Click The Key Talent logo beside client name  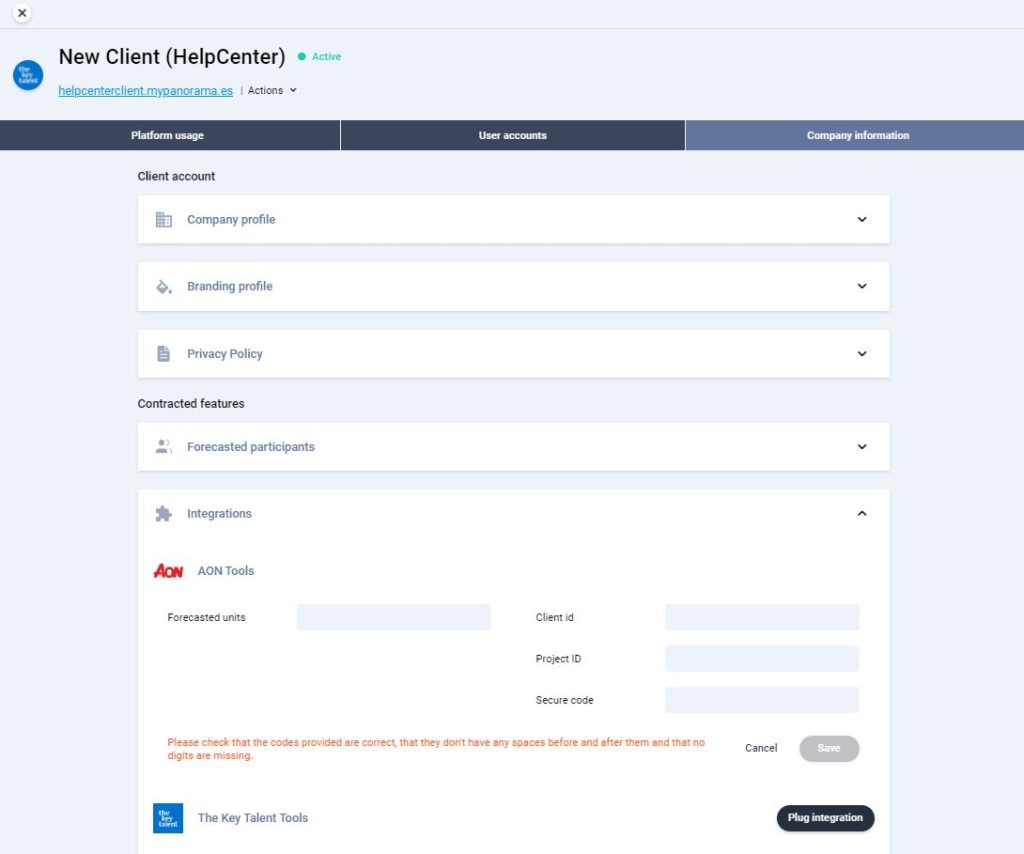(x=28, y=75)
